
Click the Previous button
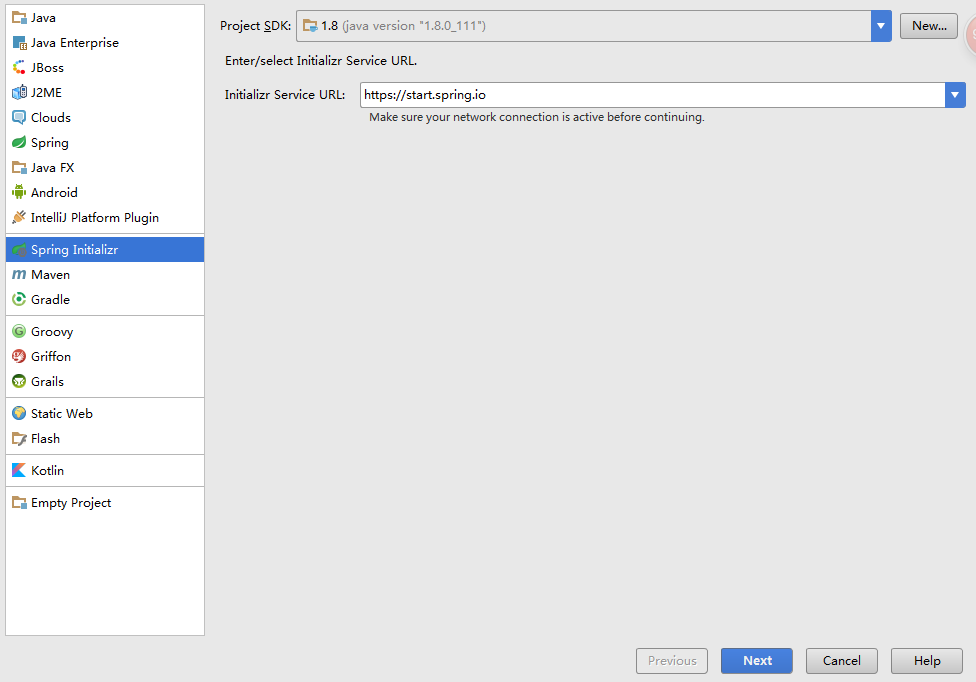672,661
